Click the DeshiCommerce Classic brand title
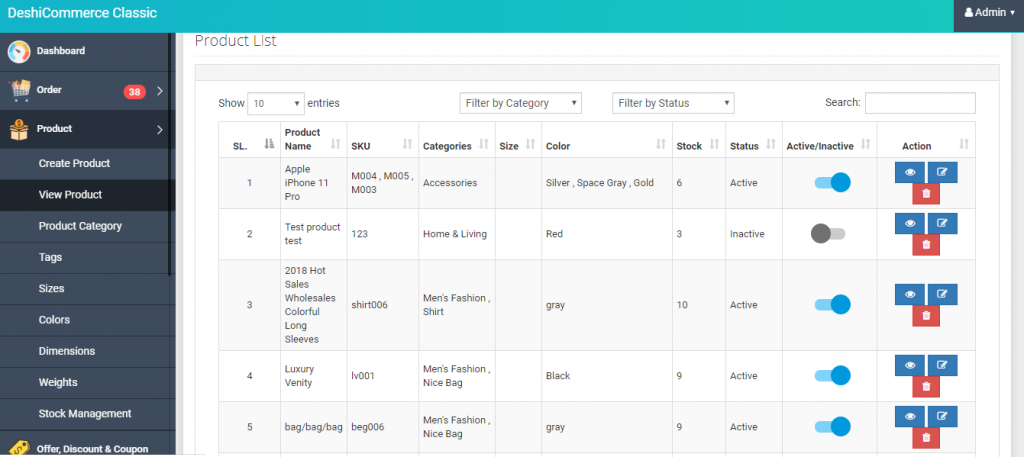 click(x=82, y=13)
